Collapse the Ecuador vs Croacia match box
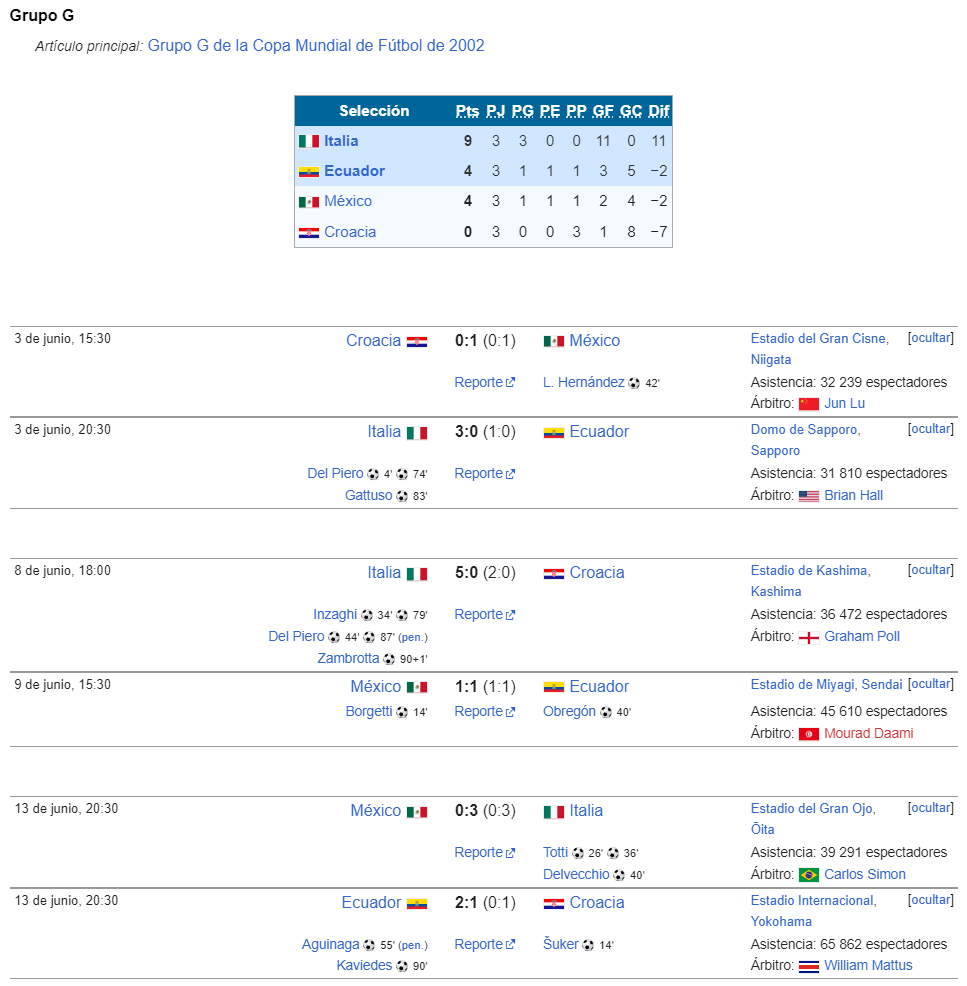Viewport: 967px width, 986px height. click(x=931, y=900)
